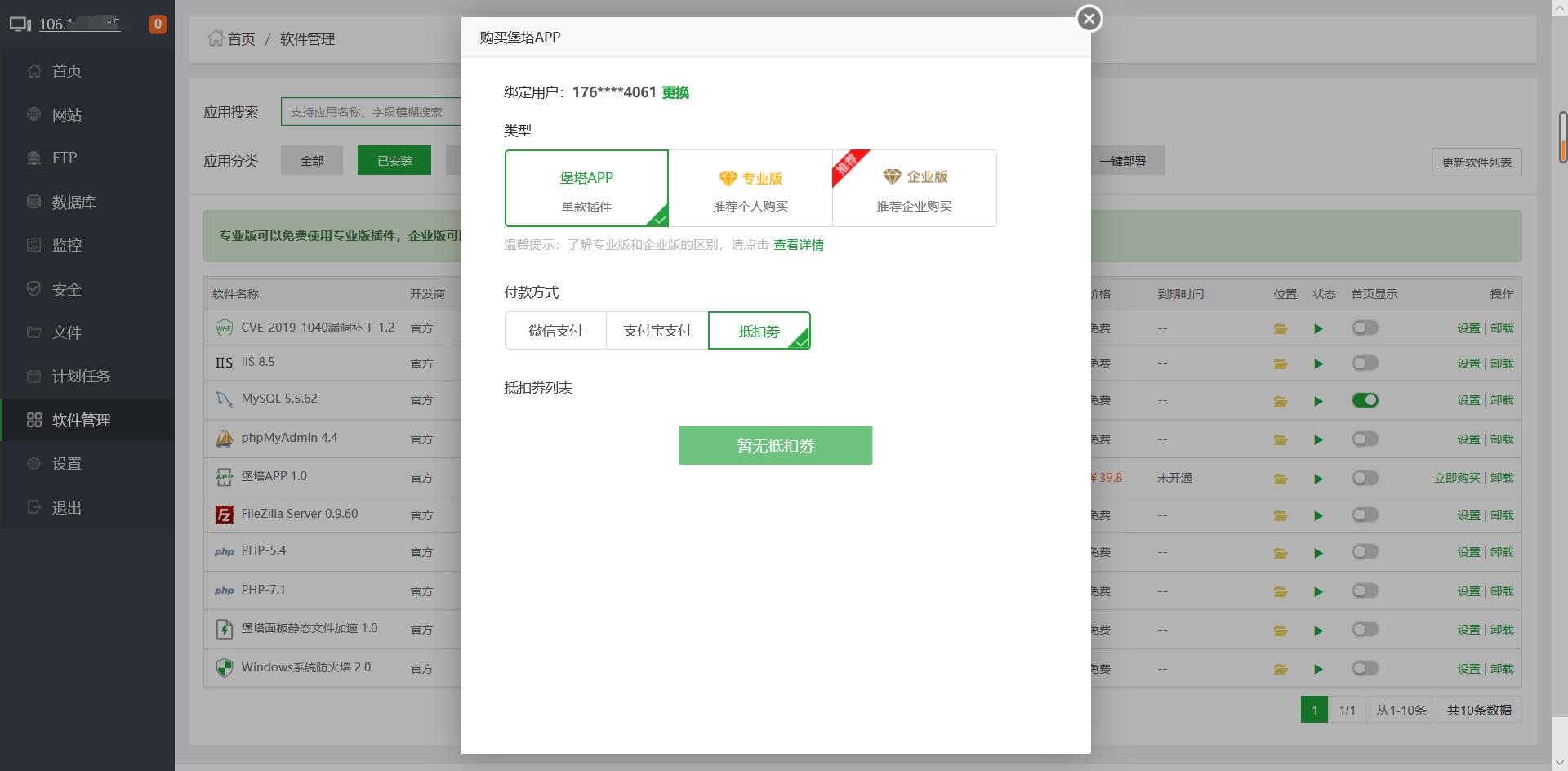
Task: Click the orange notification count badge
Action: 158,25
